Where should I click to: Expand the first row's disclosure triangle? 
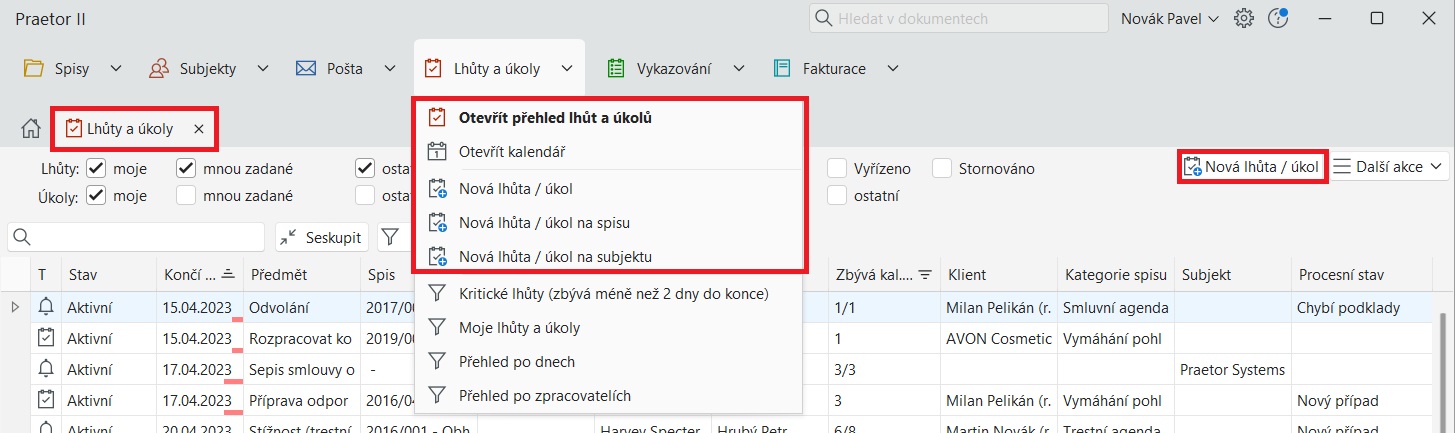pos(15,307)
